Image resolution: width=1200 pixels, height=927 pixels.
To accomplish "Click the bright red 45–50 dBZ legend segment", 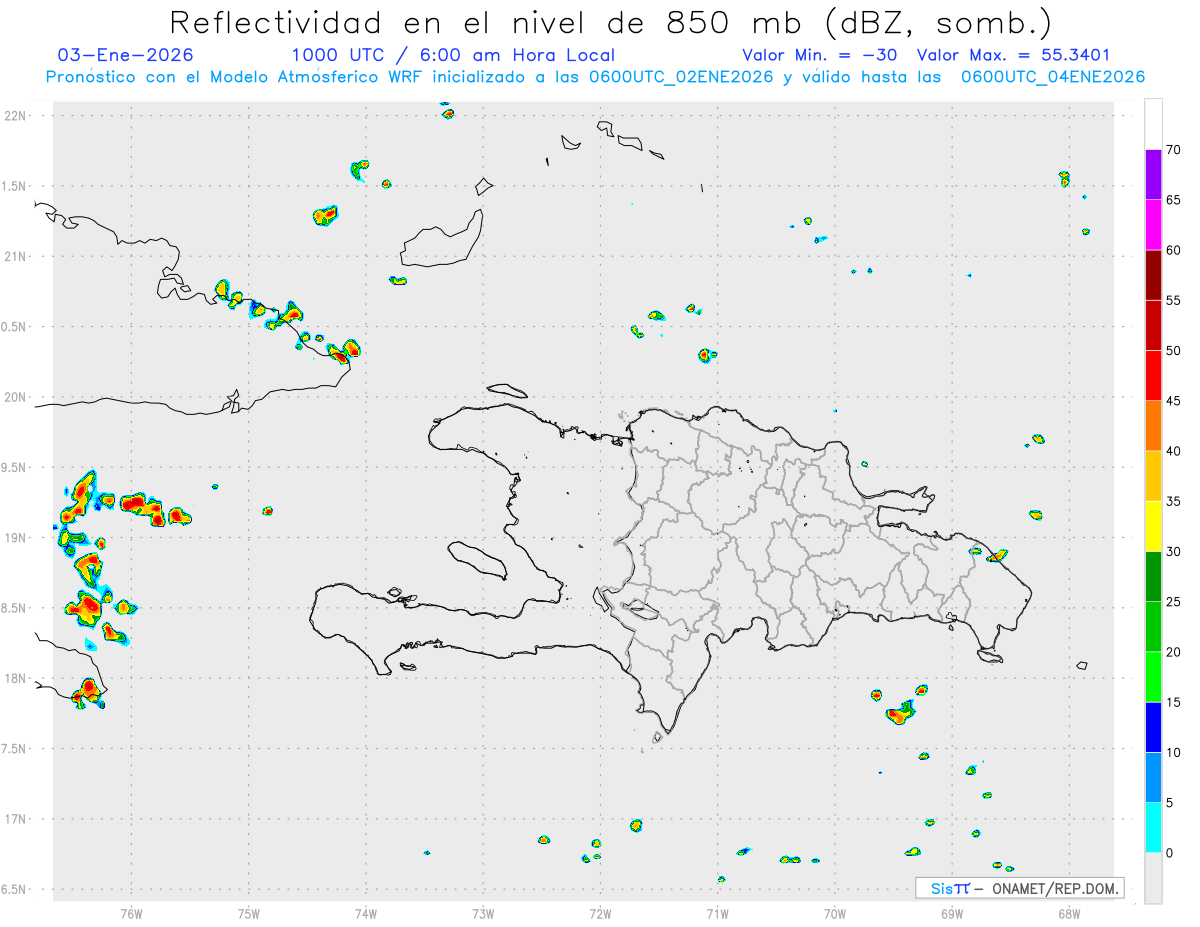I will click(x=1153, y=375).
